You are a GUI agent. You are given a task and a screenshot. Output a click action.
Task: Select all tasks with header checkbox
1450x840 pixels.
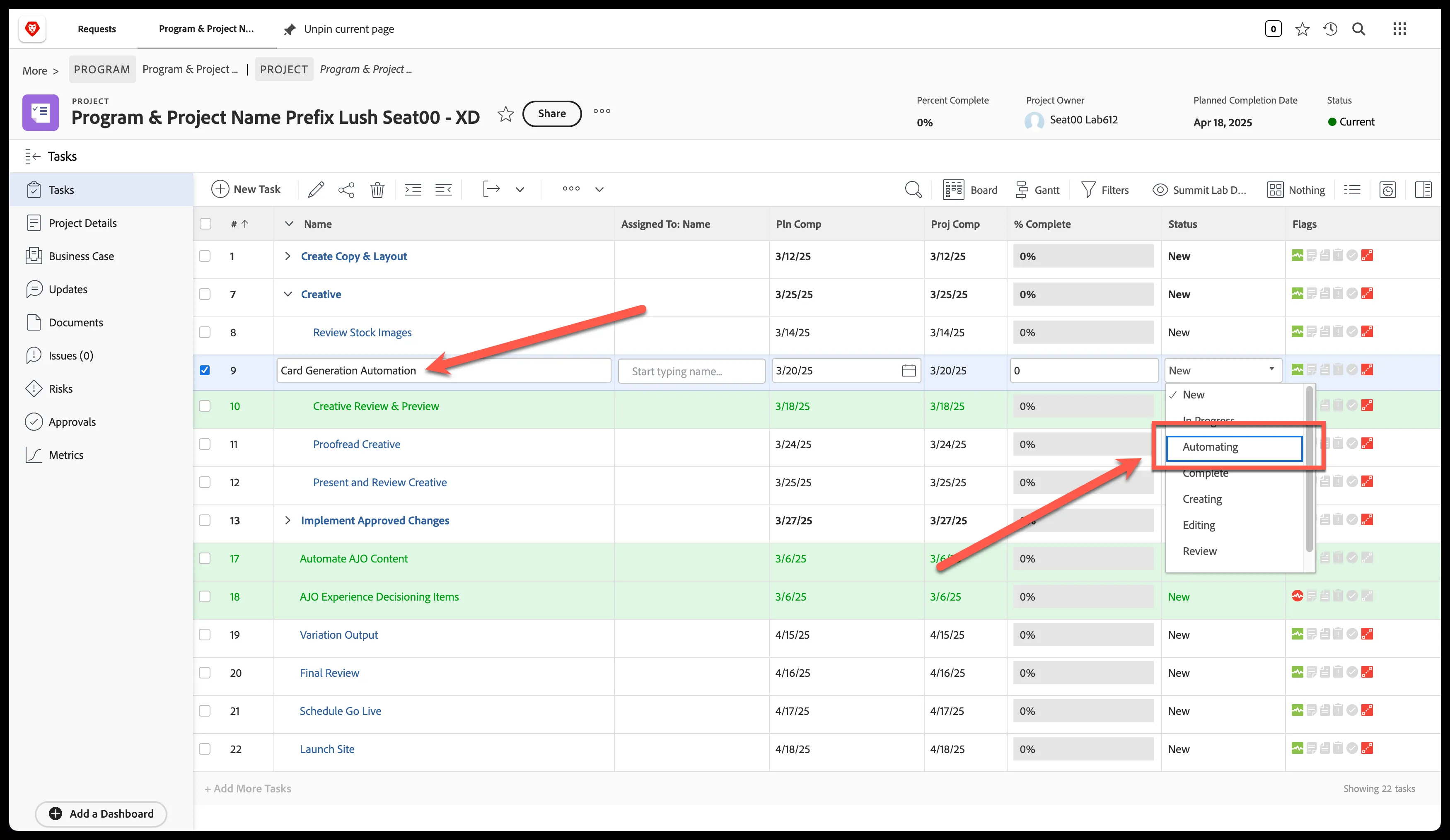tap(205, 224)
